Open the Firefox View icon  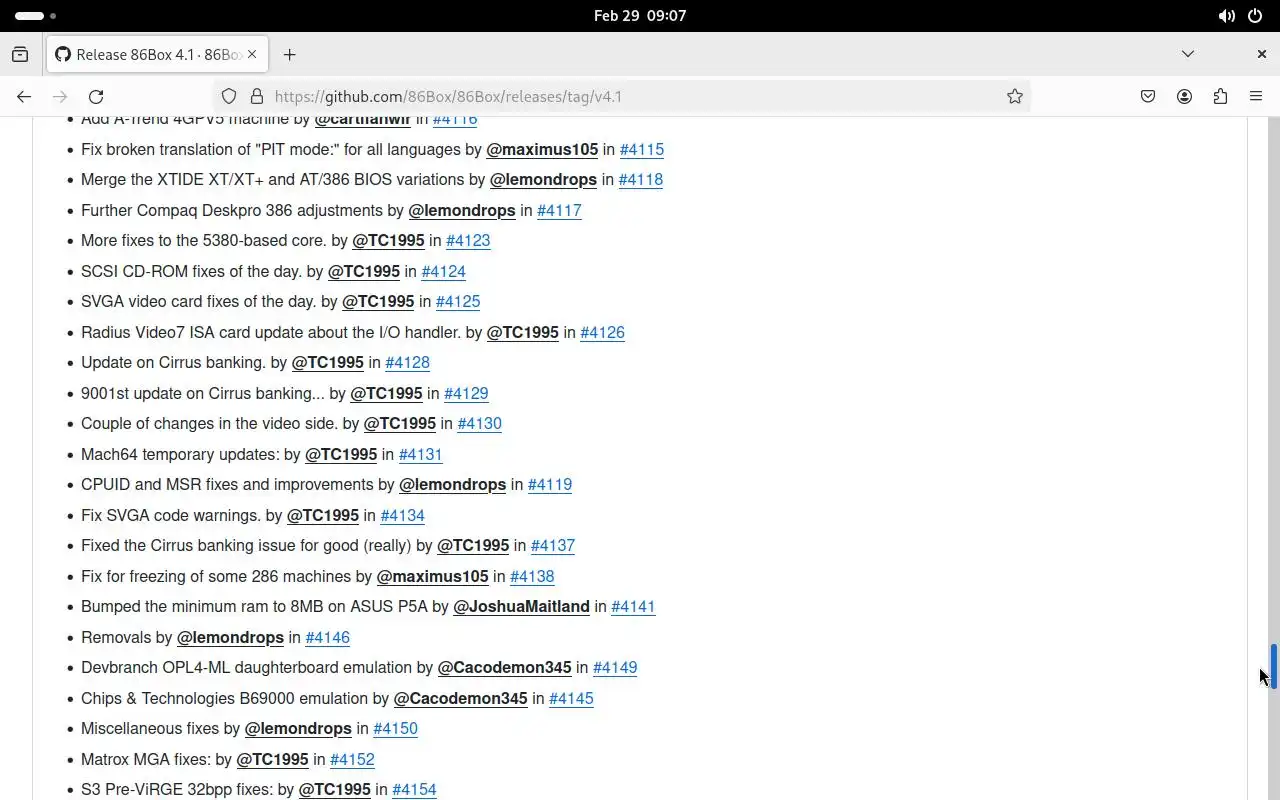coord(20,54)
